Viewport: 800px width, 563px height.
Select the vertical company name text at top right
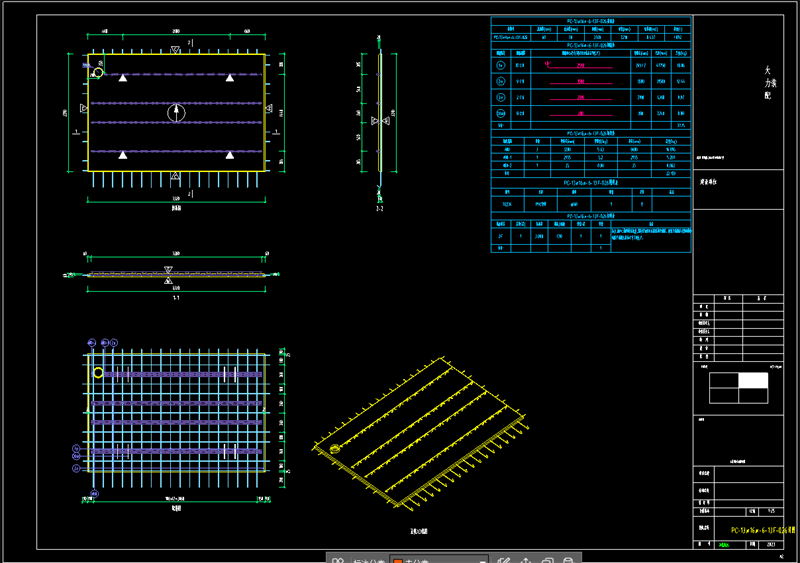coord(769,83)
